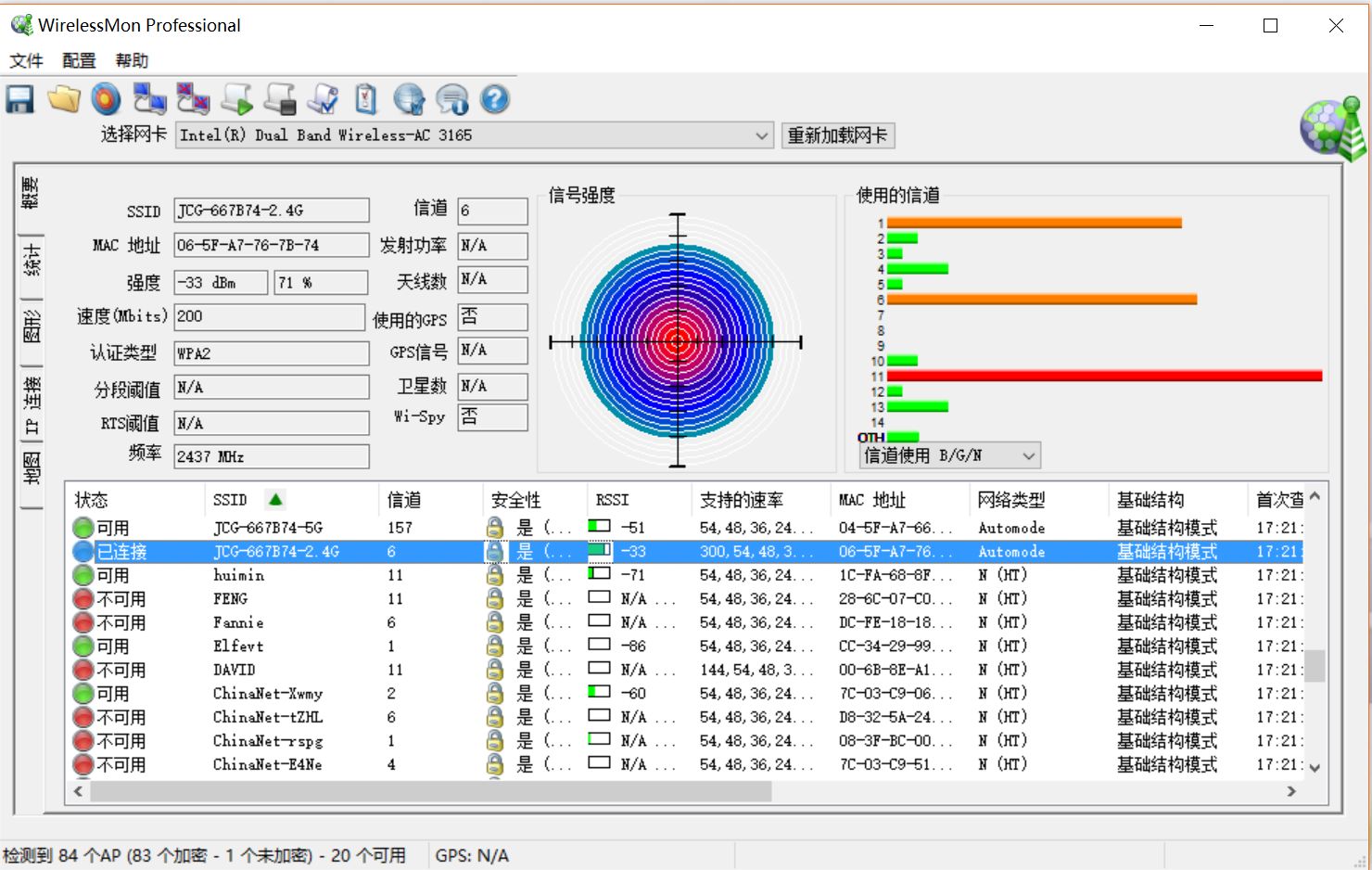Open the 选择网卡 network adapter dropdown
The image size is (1372, 870).
[x=761, y=135]
